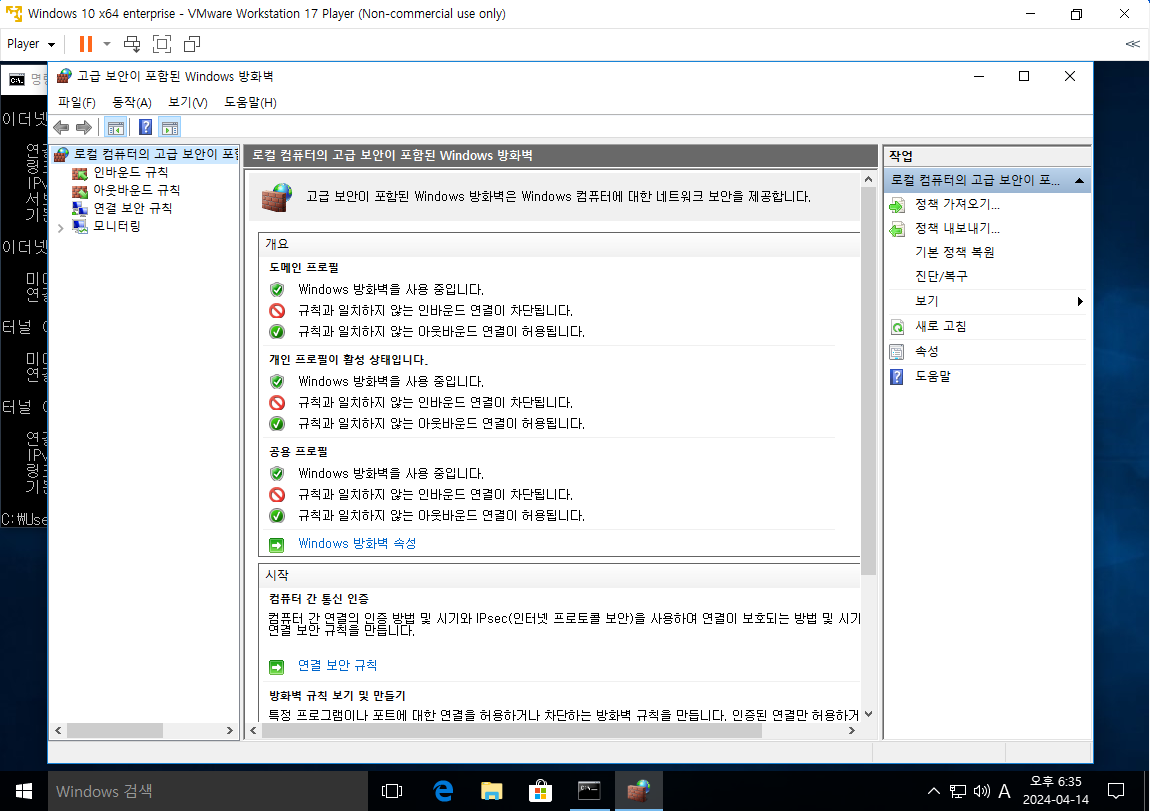Toggle the action pane toolbar icon
This screenshot has width=1150, height=811.
pyautogui.click(x=169, y=128)
